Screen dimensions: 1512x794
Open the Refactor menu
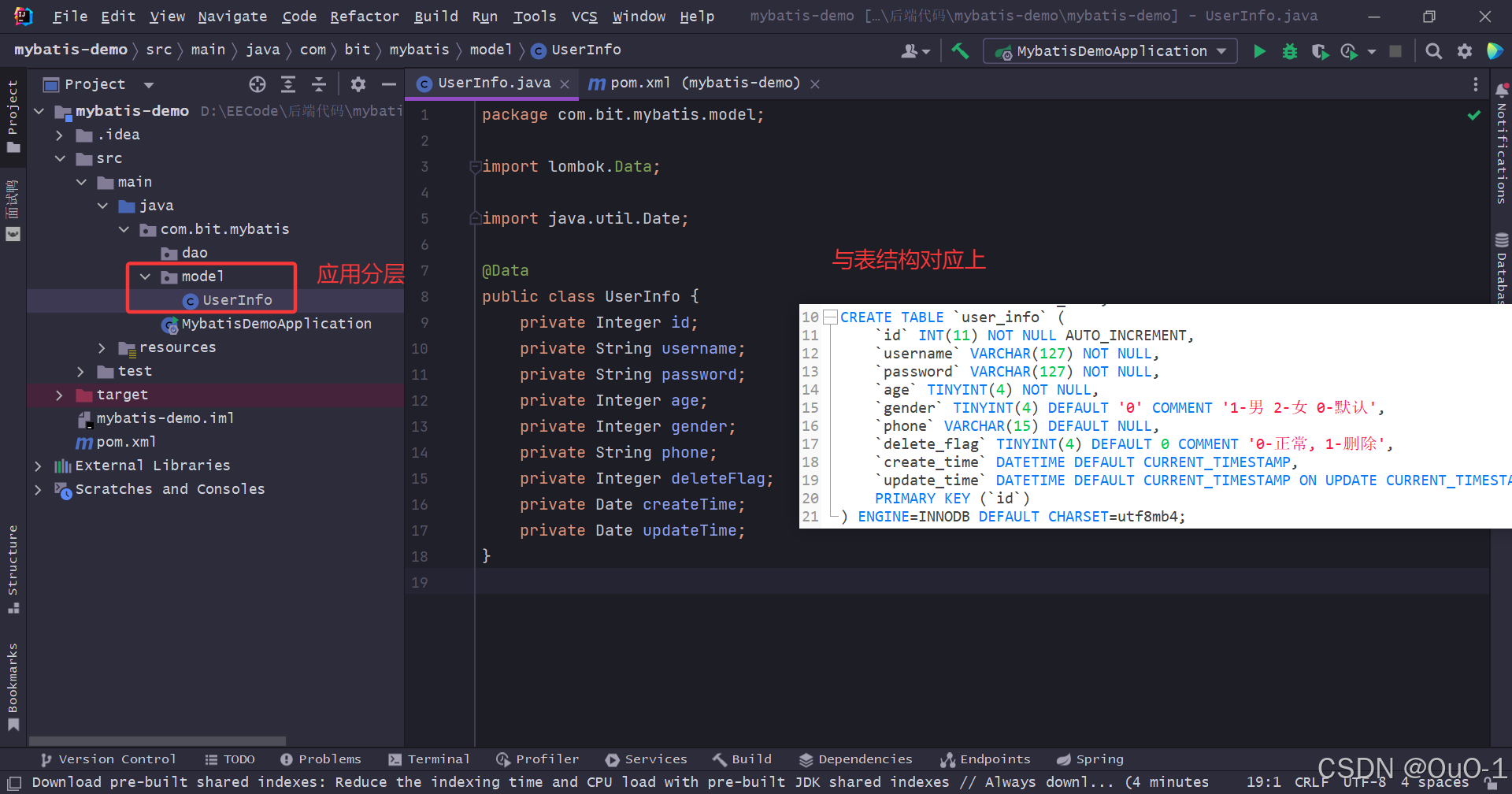point(365,17)
